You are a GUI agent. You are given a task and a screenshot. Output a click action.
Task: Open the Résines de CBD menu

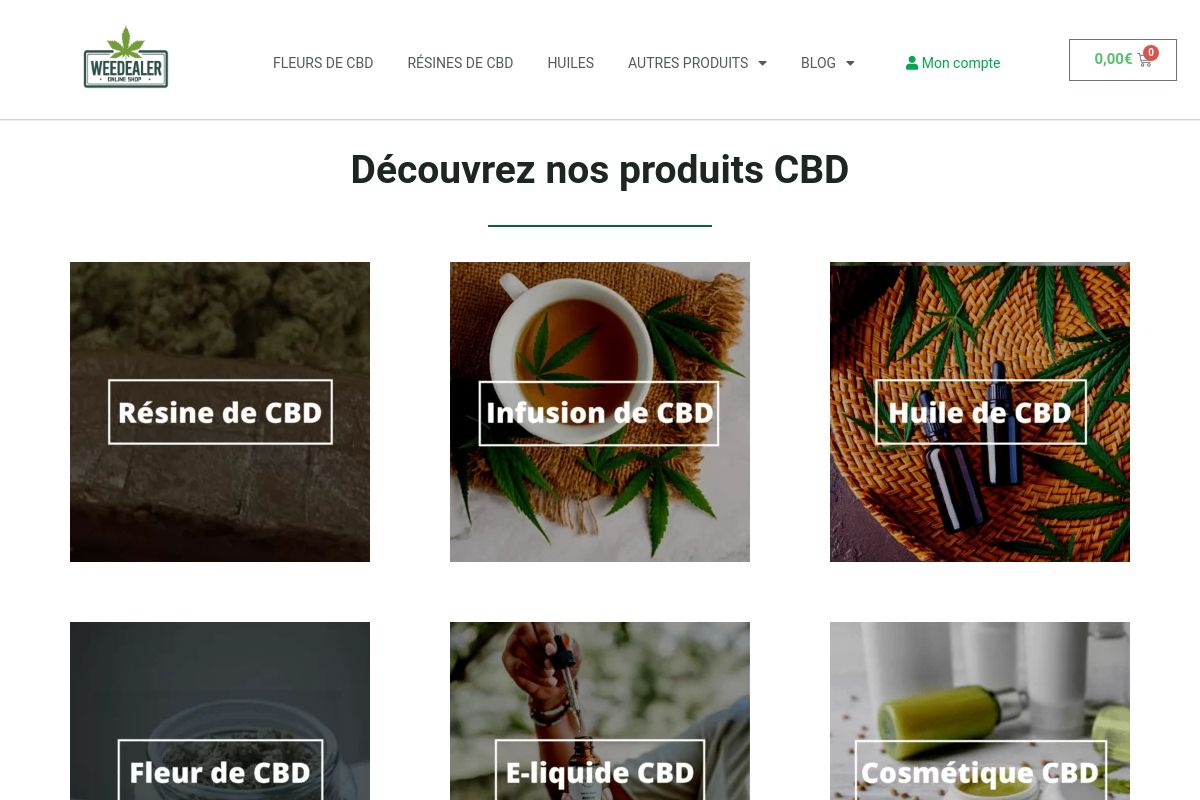[460, 63]
